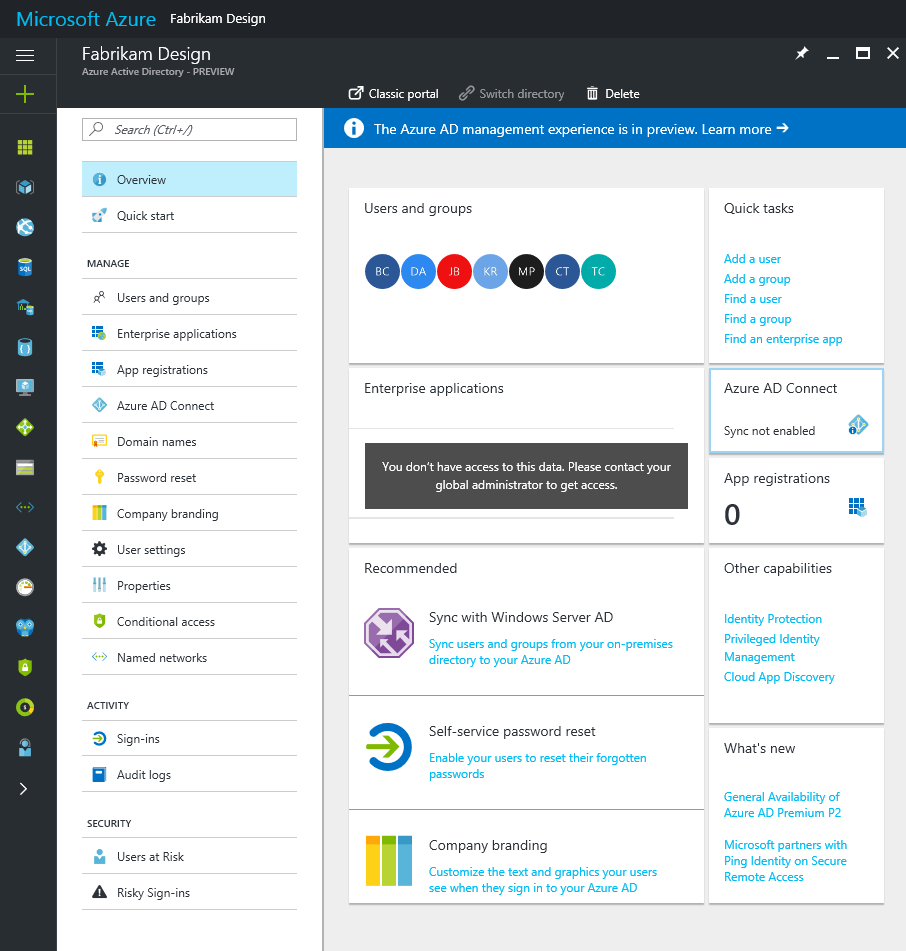Click the black MP user avatar
The width and height of the screenshot is (906, 951).
[526, 271]
